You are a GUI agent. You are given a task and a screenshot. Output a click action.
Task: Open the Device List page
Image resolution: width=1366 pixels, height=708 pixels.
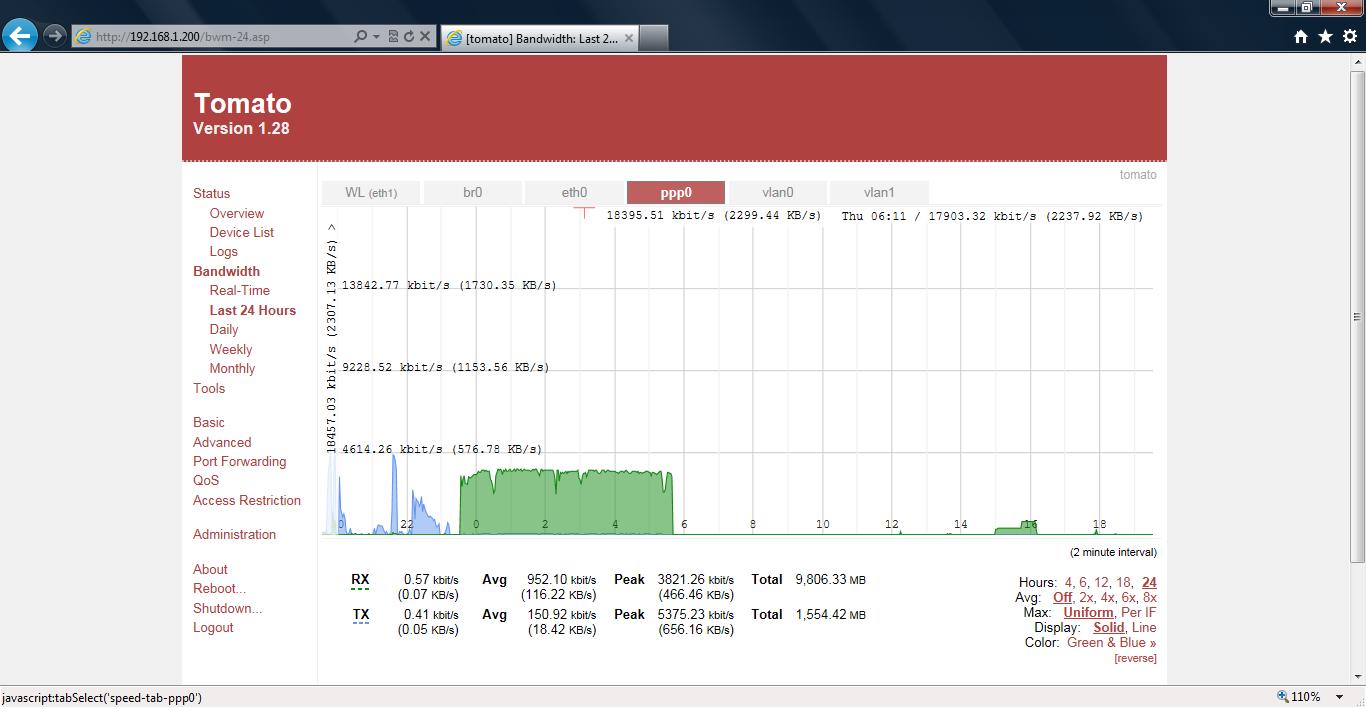click(241, 232)
